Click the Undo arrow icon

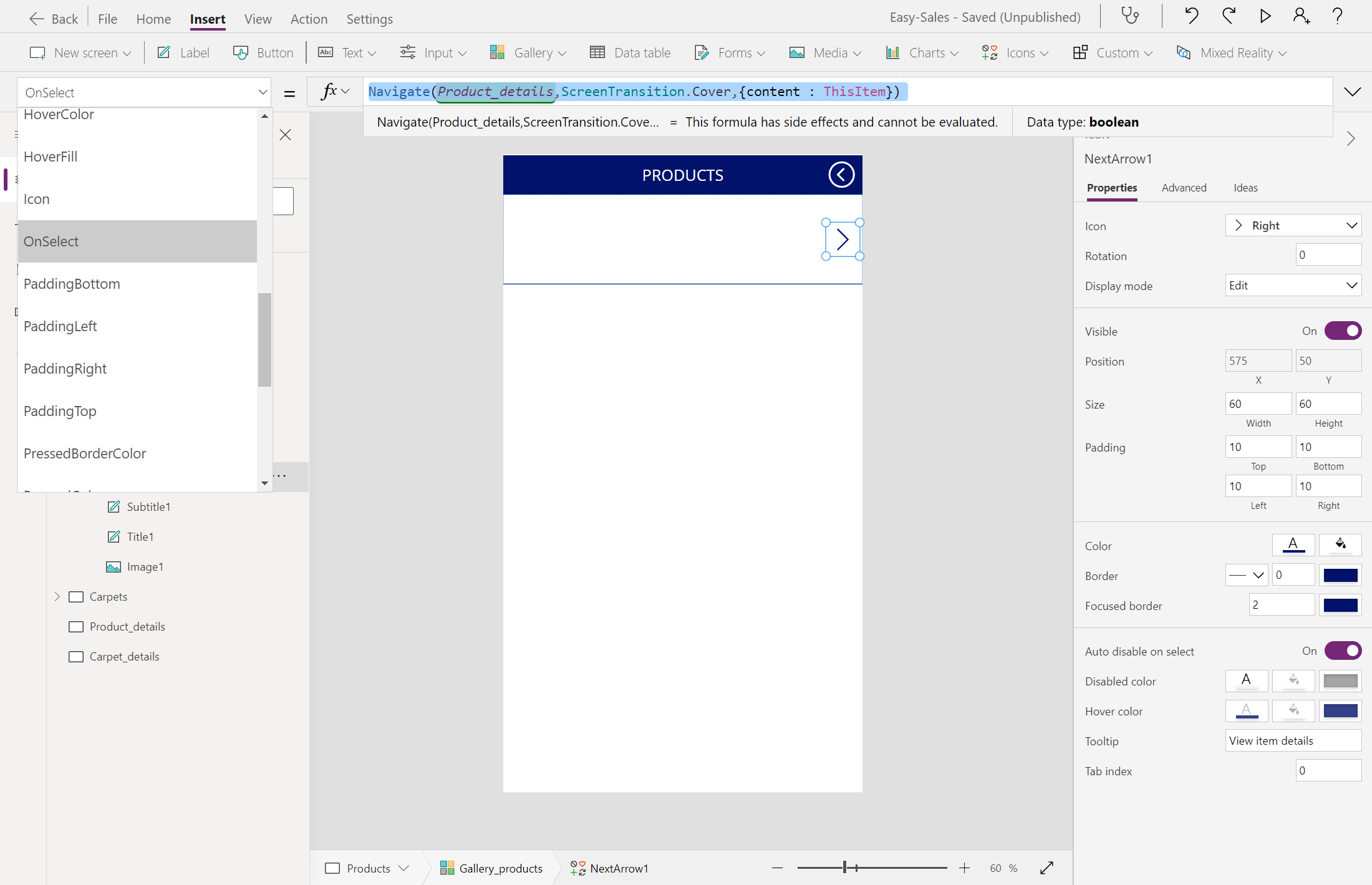pos(1191,16)
